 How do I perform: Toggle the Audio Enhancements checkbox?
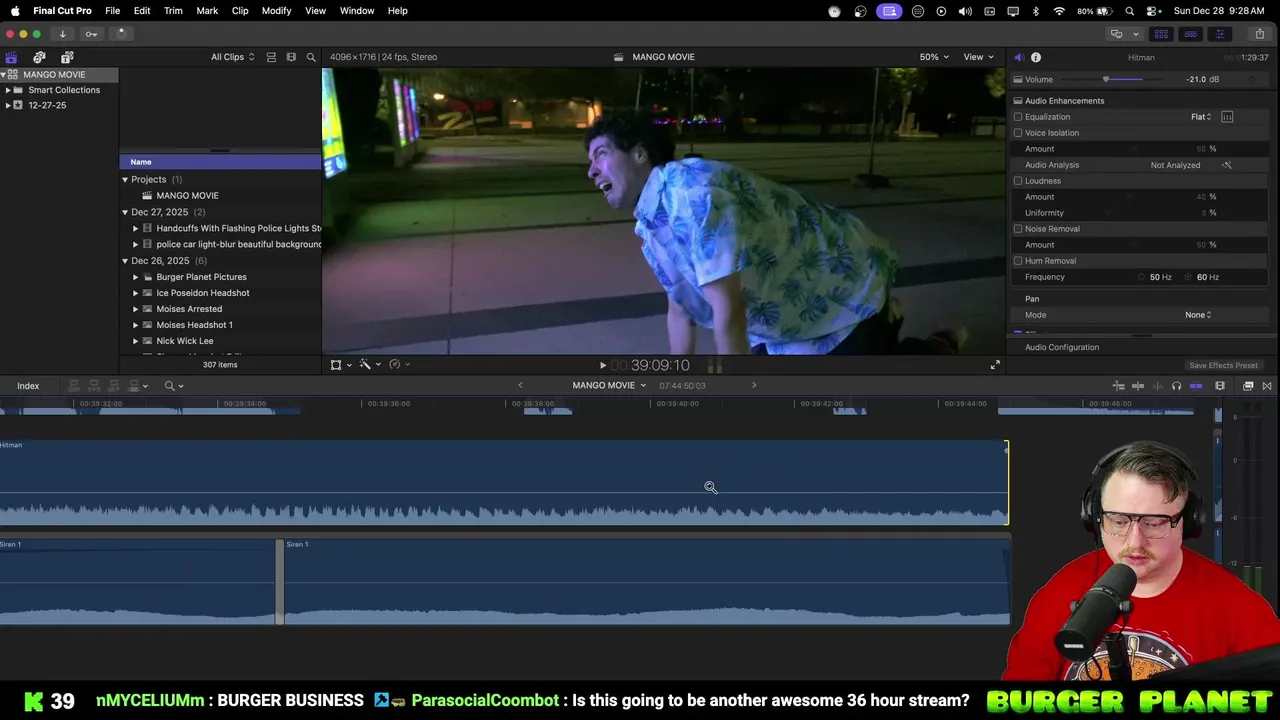point(1018,101)
